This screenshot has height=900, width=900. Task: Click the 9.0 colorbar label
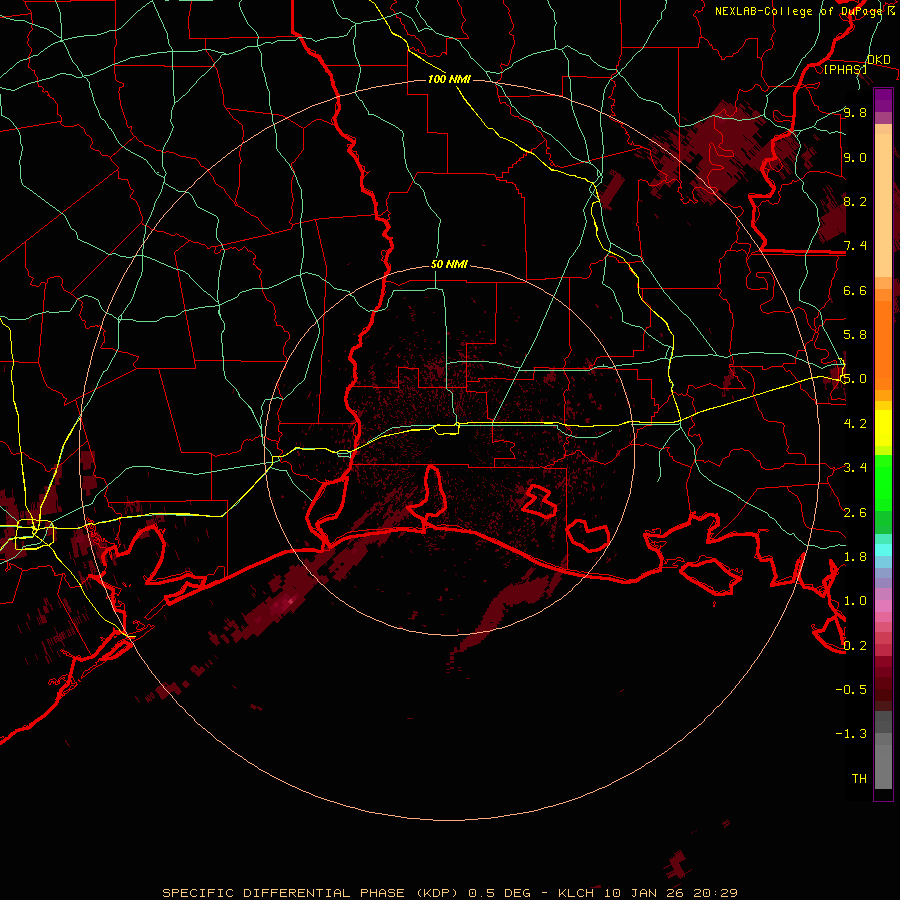tap(855, 158)
